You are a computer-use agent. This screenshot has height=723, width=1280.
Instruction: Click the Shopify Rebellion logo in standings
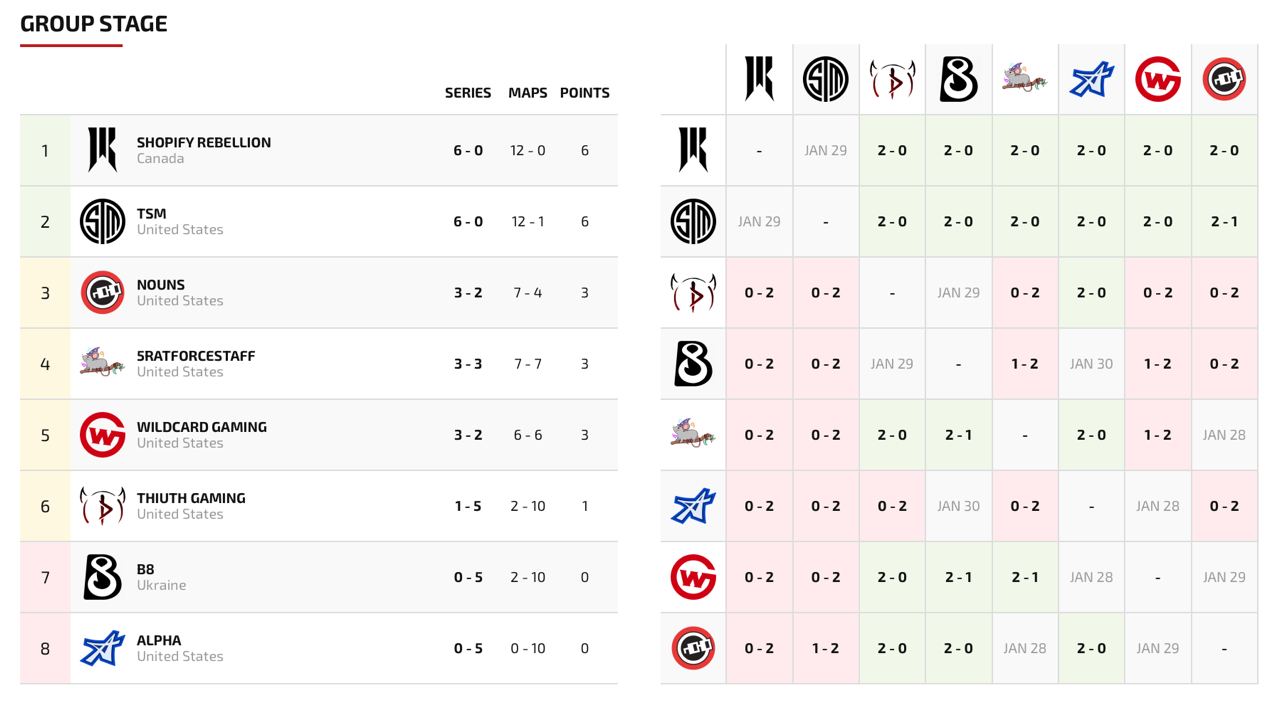click(102, 150)
